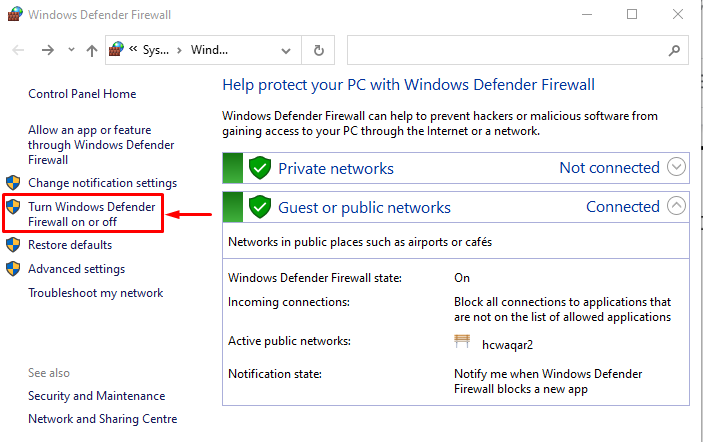
Task: Collapse the Guest or public networks section
Action: [677, 206]
